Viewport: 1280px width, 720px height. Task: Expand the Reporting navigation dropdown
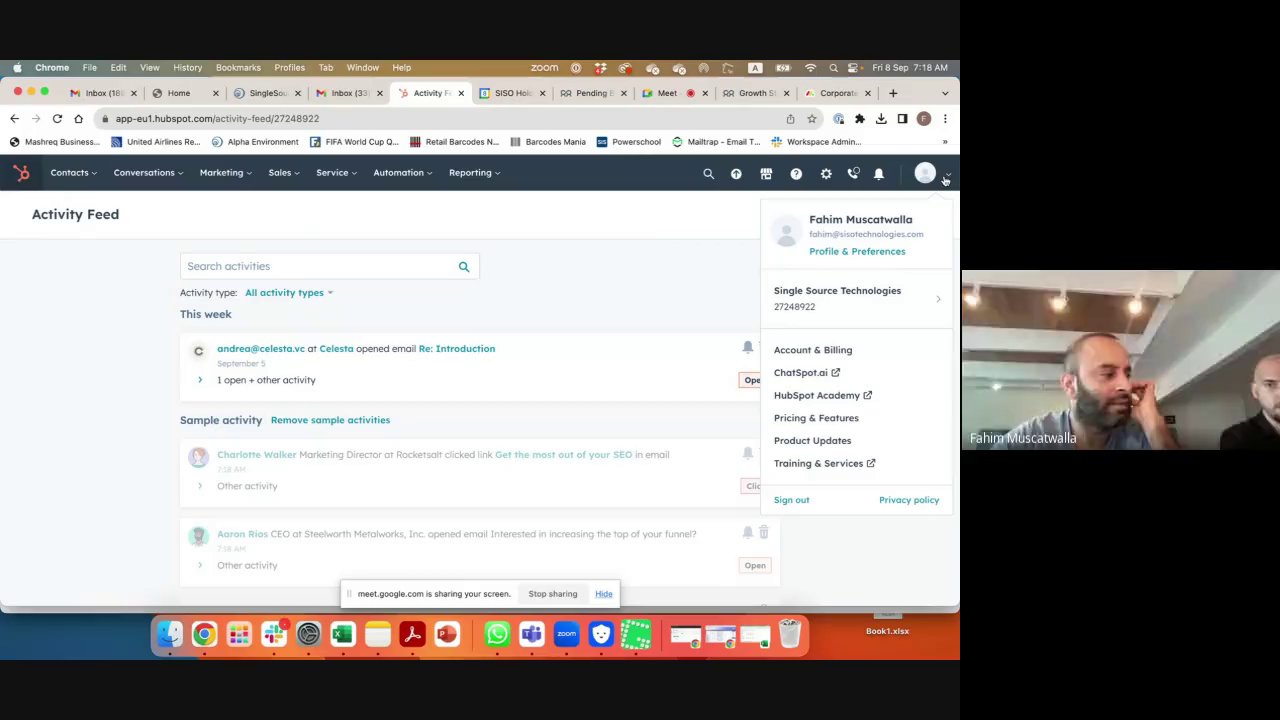tap(474, 172)
